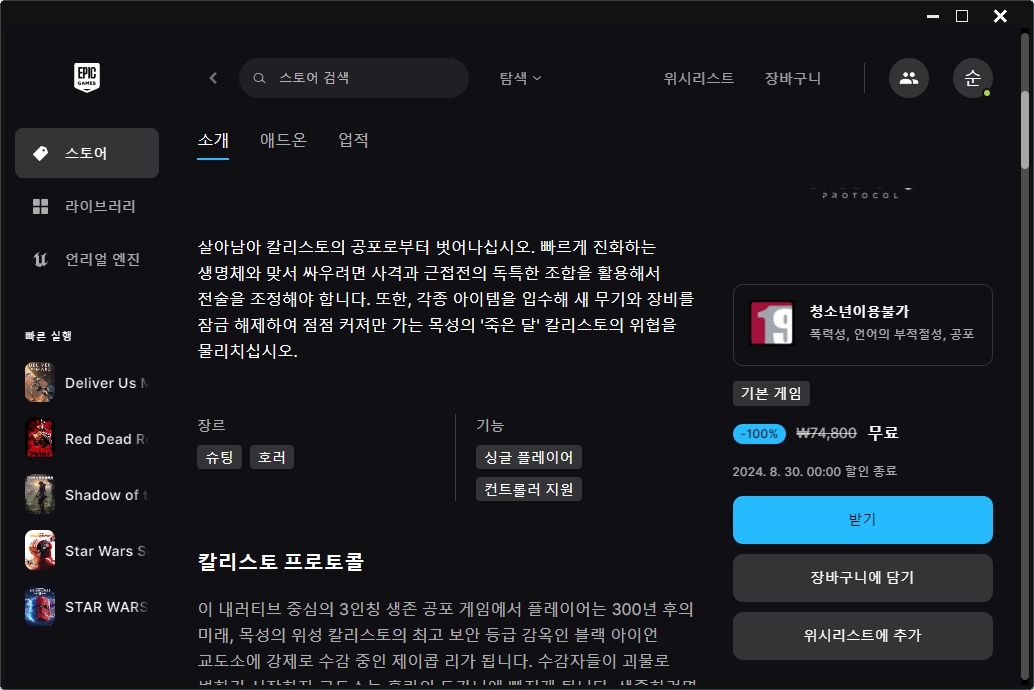Open 라이브러리 in the sidebar
The image size is (1034, 690).
[x=87, y=206]
